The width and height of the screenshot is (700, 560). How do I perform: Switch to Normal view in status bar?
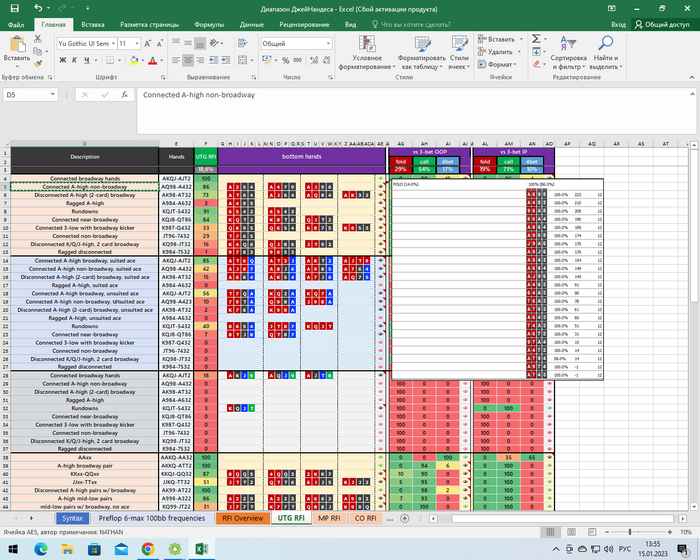(x=550, y=532)
